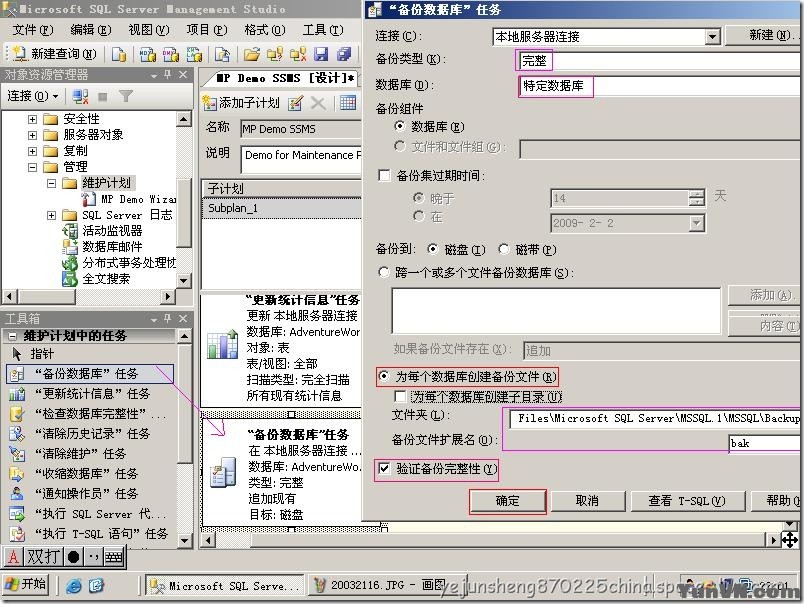Click the Microsoft SQL Server taskbar button

226,586
